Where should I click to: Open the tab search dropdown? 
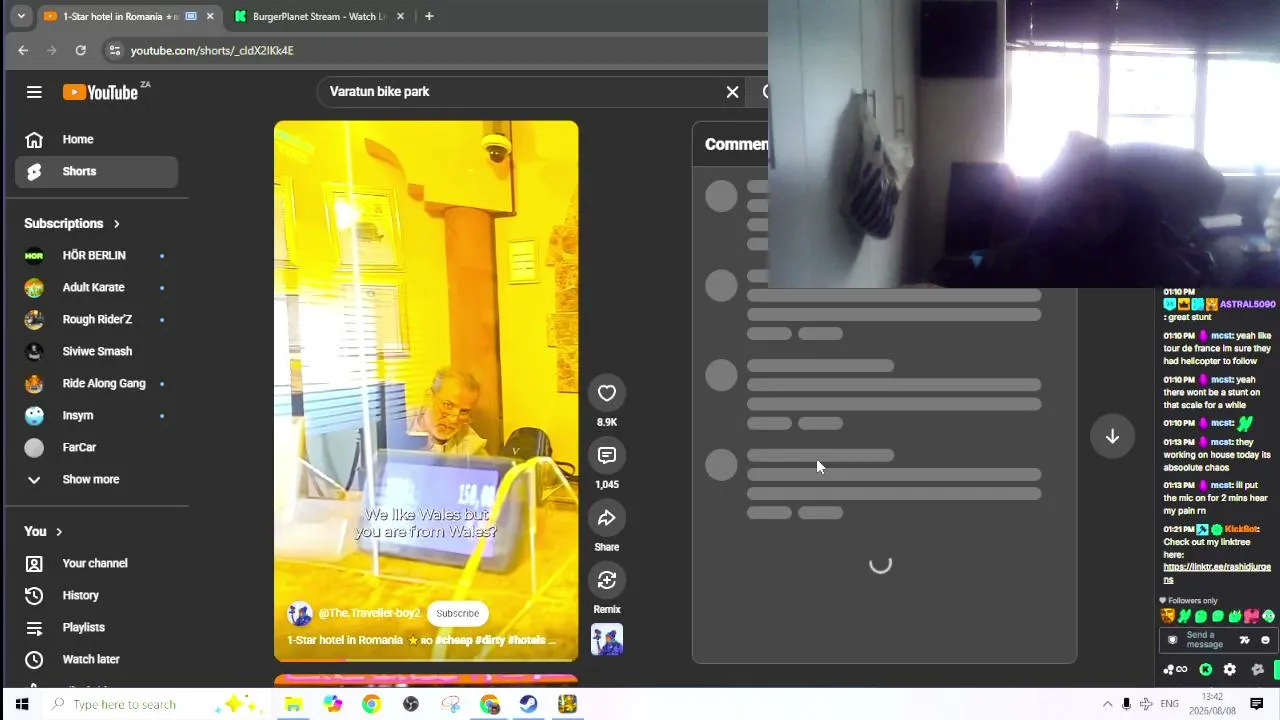21,16
